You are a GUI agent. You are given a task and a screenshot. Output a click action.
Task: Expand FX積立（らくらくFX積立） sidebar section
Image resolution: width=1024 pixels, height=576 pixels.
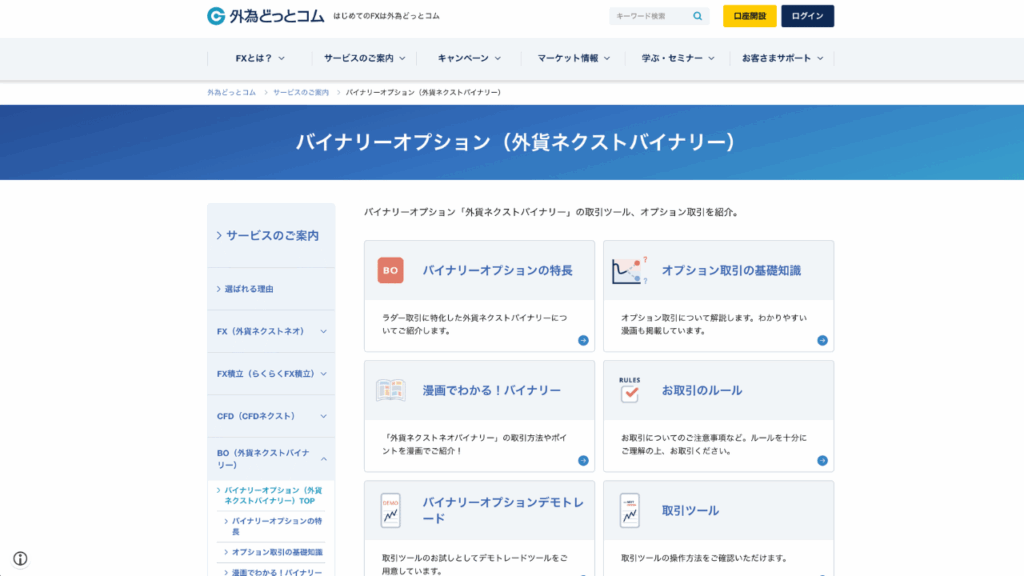[271, 374]
